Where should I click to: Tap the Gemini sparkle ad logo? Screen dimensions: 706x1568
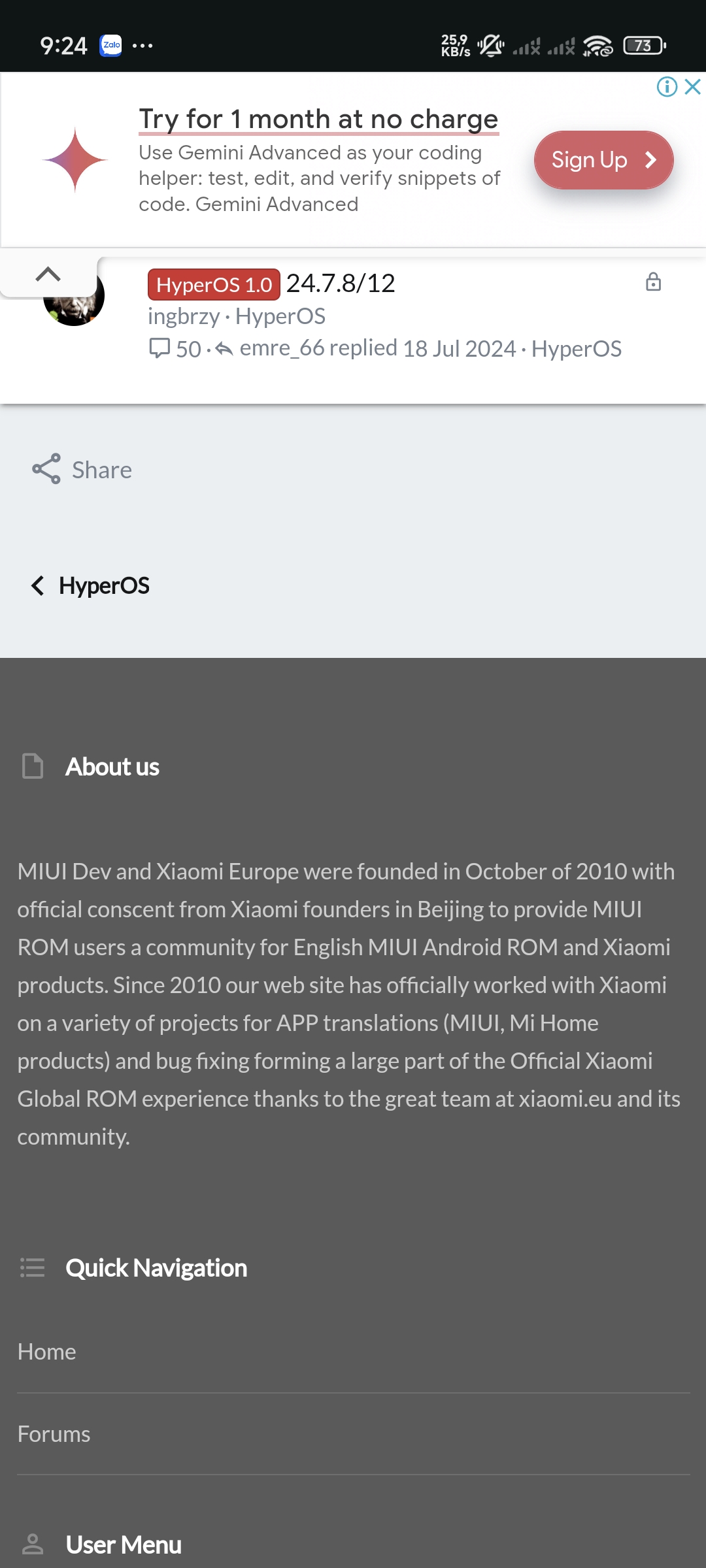[75, 160]
